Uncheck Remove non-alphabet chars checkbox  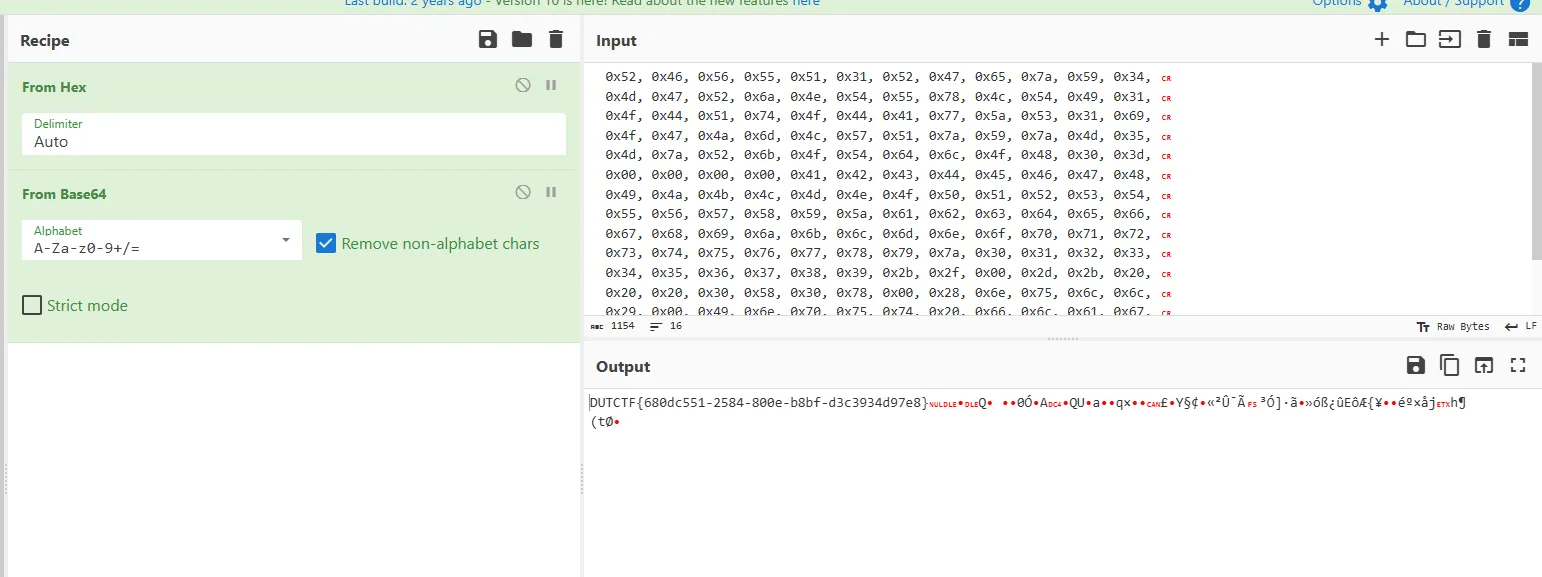326,243
